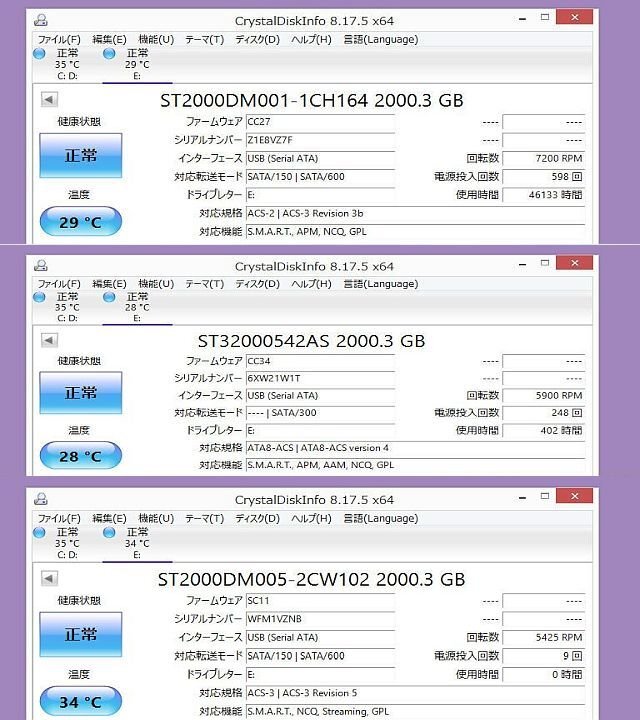This screenshot has width=640, height=720.
Task: Open 機能(U) menu in the ST32000542AS window
Action: [x=156, y=284]
